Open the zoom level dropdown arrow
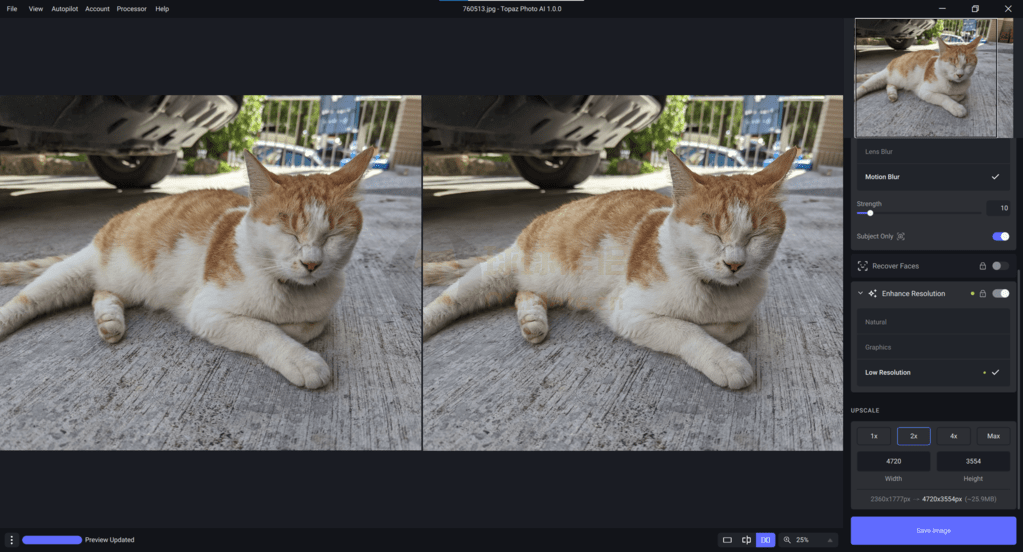Viewport: 1023px width, 552px height. point(829,540)
